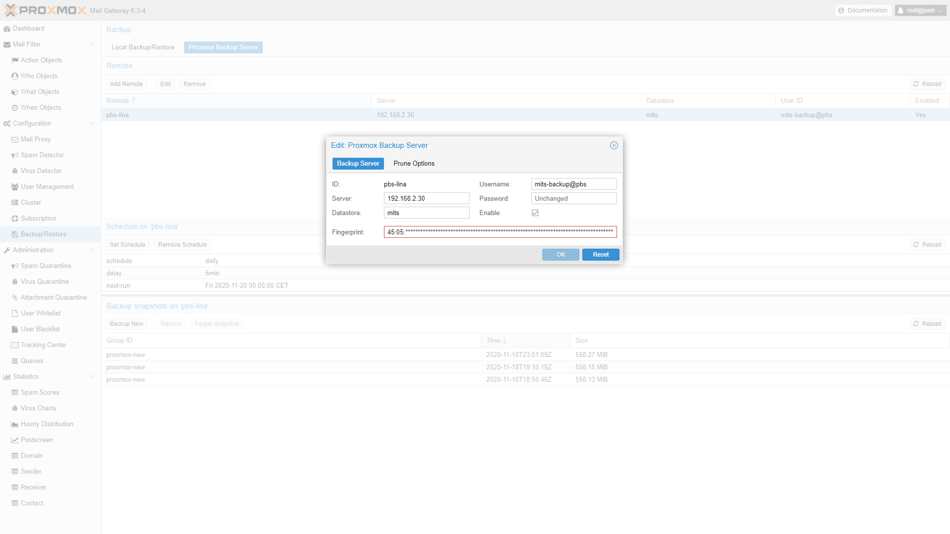Click the Reset button in the dialog

600,255
